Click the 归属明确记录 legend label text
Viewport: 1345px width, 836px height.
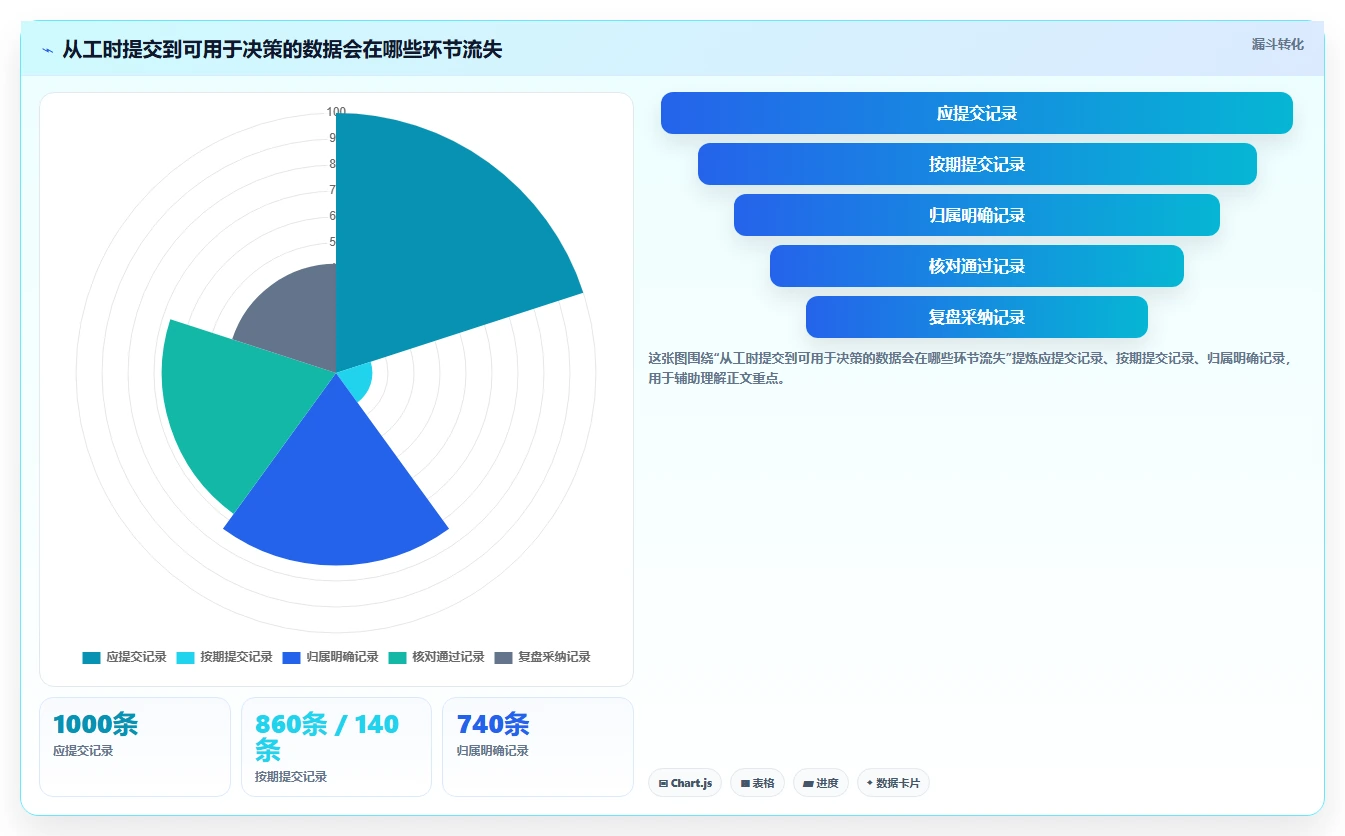point(342,657)
